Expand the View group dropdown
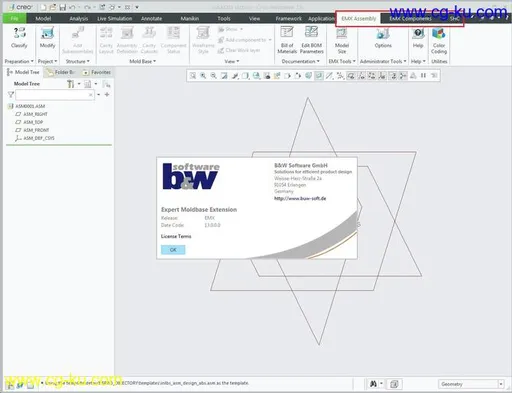The width and height of the screenshot is (512, 393). (232, 61)
